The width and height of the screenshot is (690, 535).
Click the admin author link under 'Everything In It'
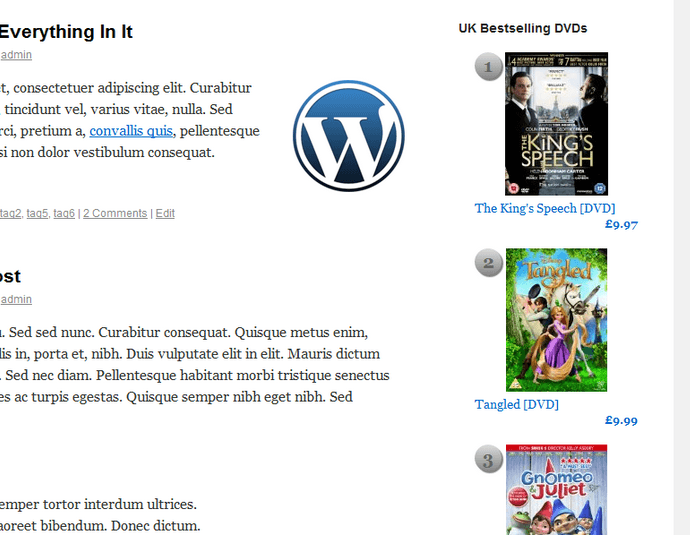point(16,55)
